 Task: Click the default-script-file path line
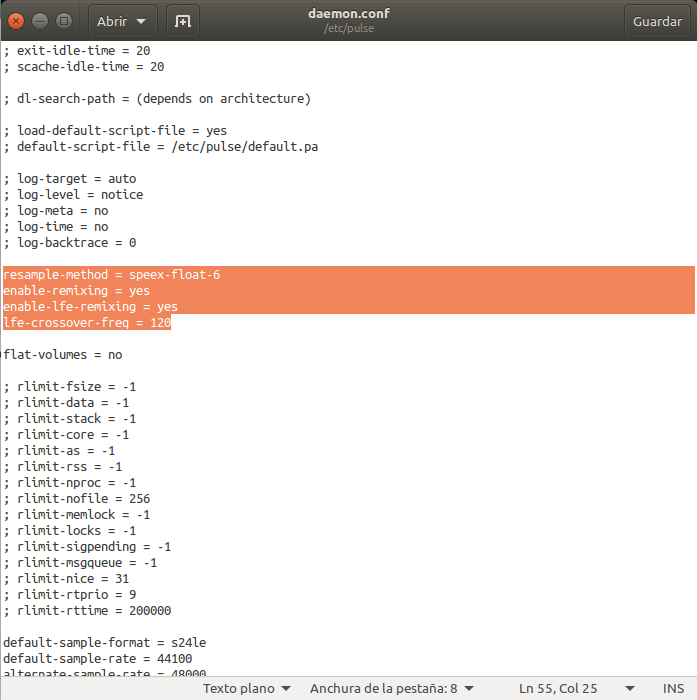click(160, 147)
